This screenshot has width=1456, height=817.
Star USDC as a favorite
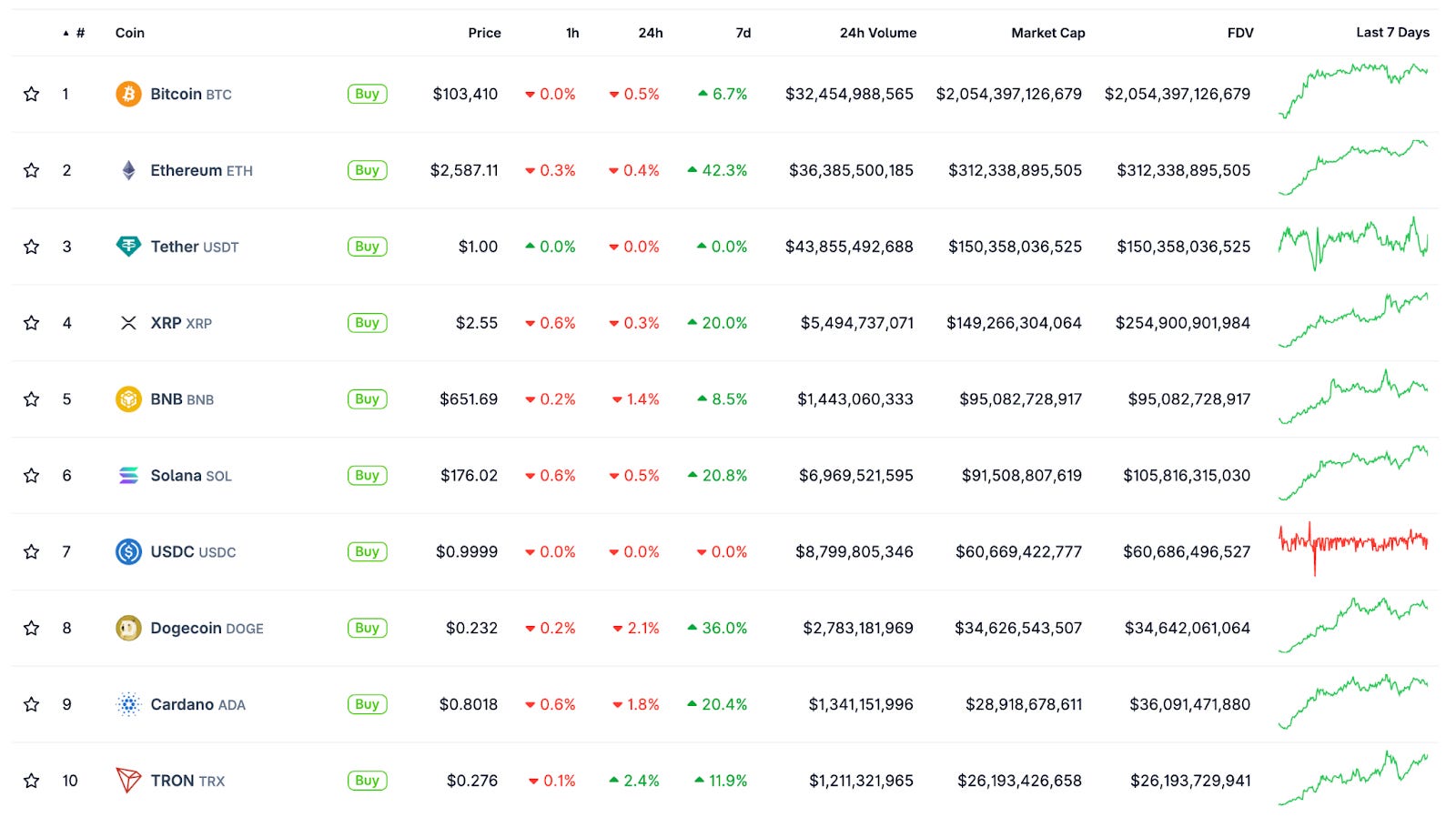click(32, 551)
